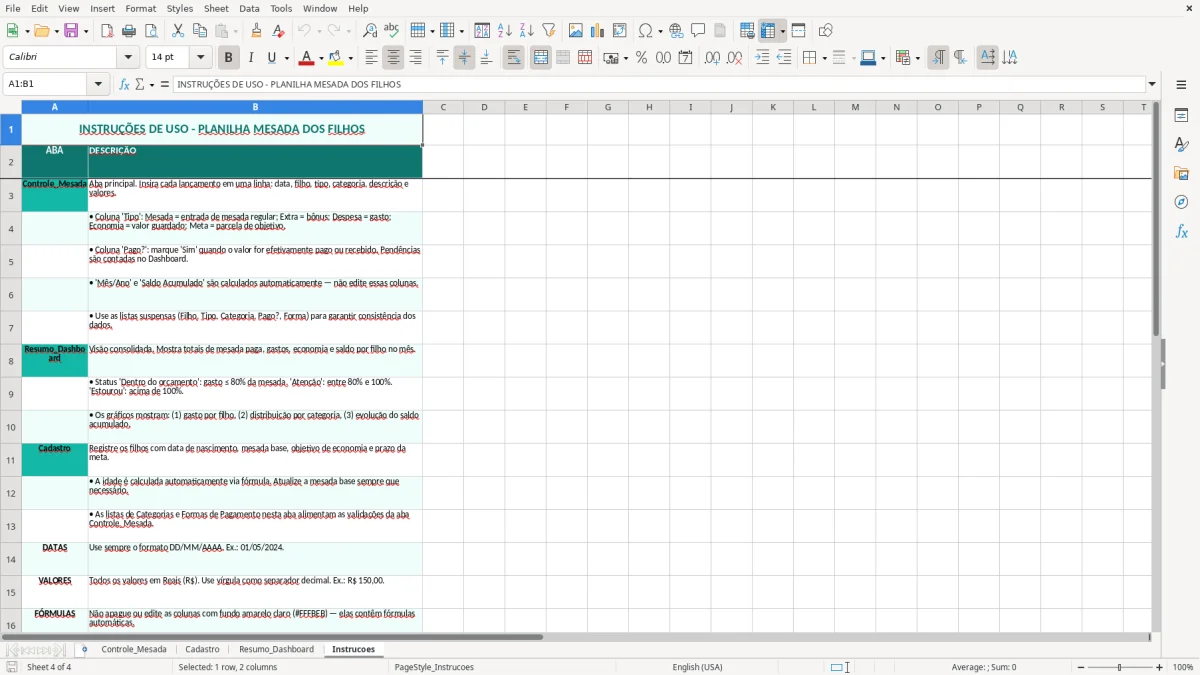Click the Save document icon
The width and height of the screenshot is (1200, 675).
coord(71,31)
